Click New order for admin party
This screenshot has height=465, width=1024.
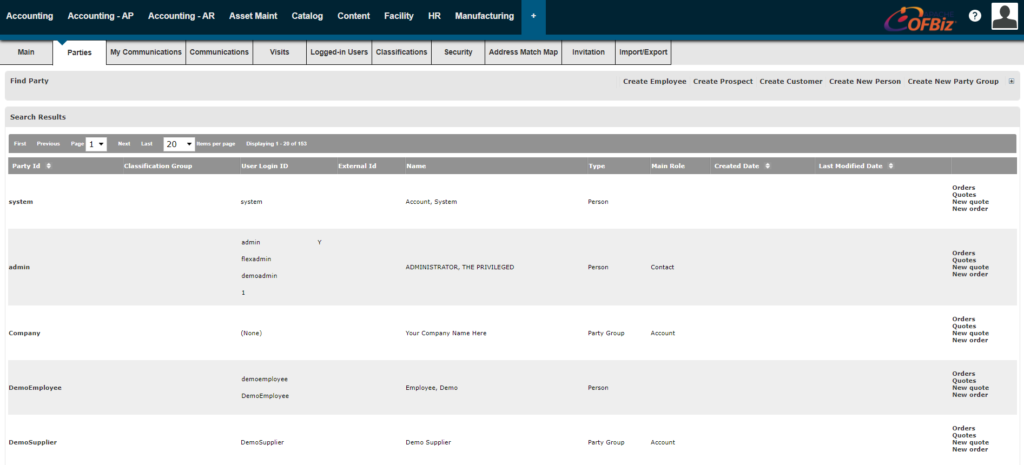point(970,274)
